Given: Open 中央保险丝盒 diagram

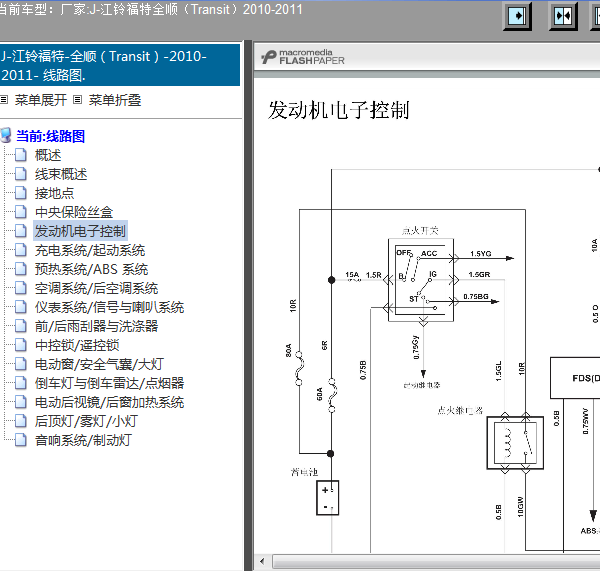Looking at the screenshot, I should tap(74, 212).
